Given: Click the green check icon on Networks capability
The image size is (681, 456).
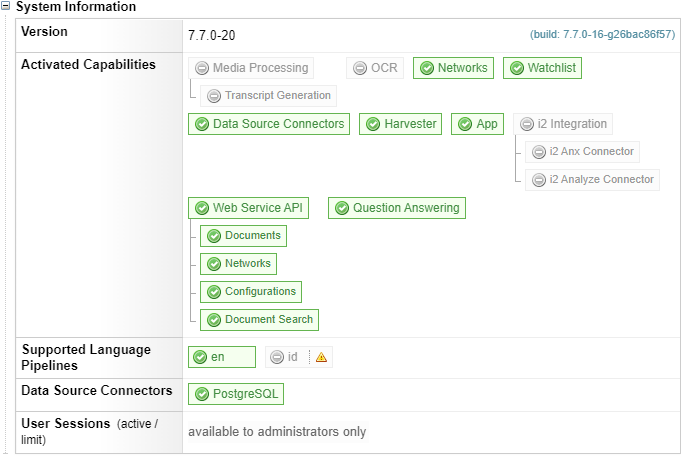Looking at the screenshot, I should click(x=427, y=68).
